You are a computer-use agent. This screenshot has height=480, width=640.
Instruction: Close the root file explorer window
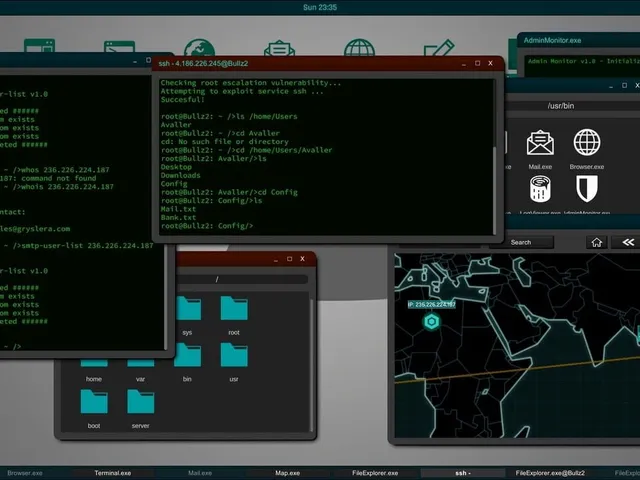[302, 259]
